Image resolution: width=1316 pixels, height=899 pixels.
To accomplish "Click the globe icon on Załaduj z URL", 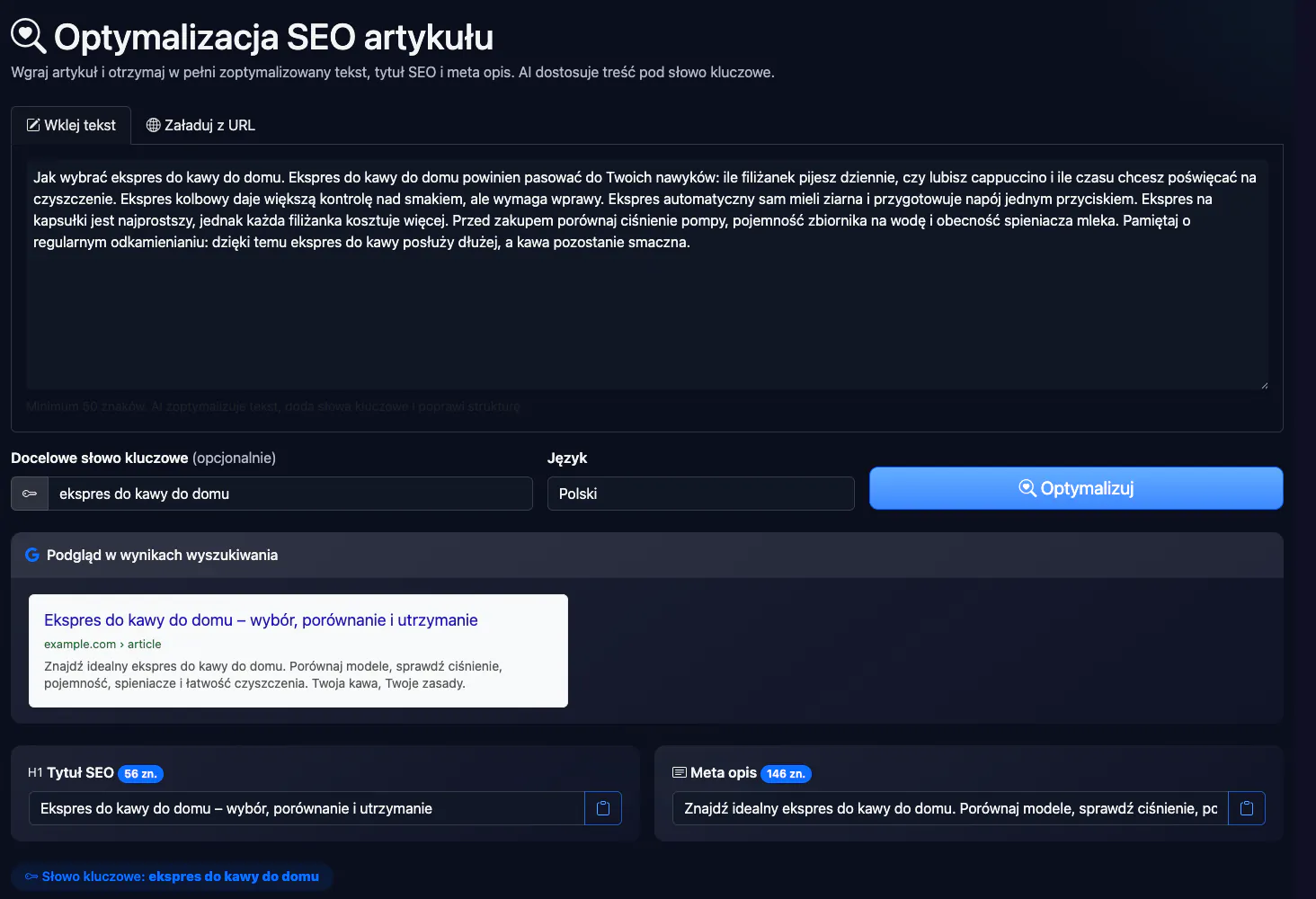I will [x=154, y=125].
